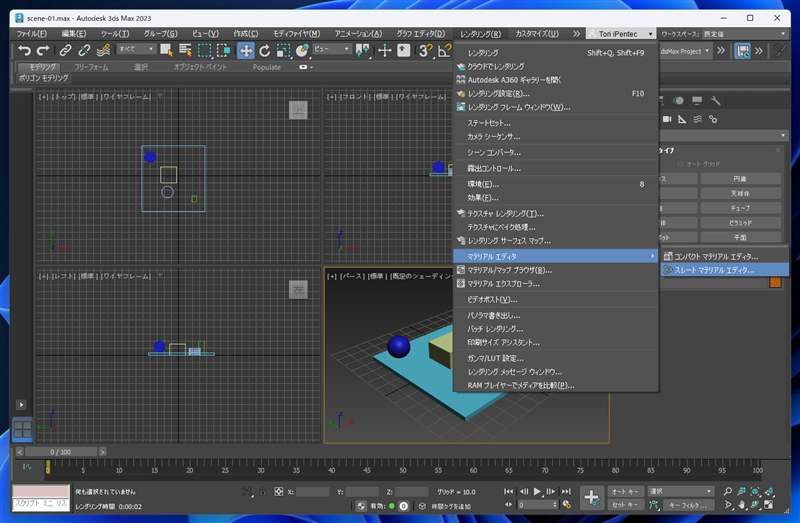Image resolution: width=800 pixels, height=523 pixels.
Task: Activate the Select and Move tool
Action: point(245,51)
